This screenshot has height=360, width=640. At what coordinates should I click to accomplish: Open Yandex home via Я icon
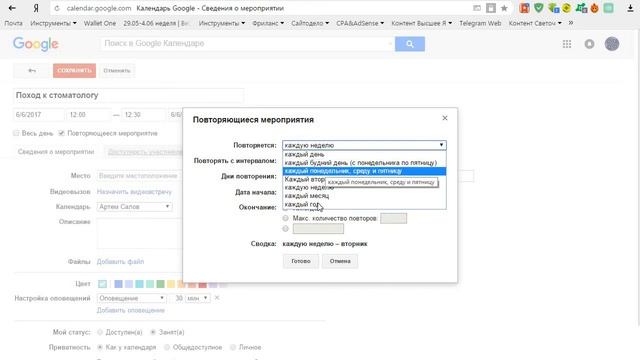36,8
